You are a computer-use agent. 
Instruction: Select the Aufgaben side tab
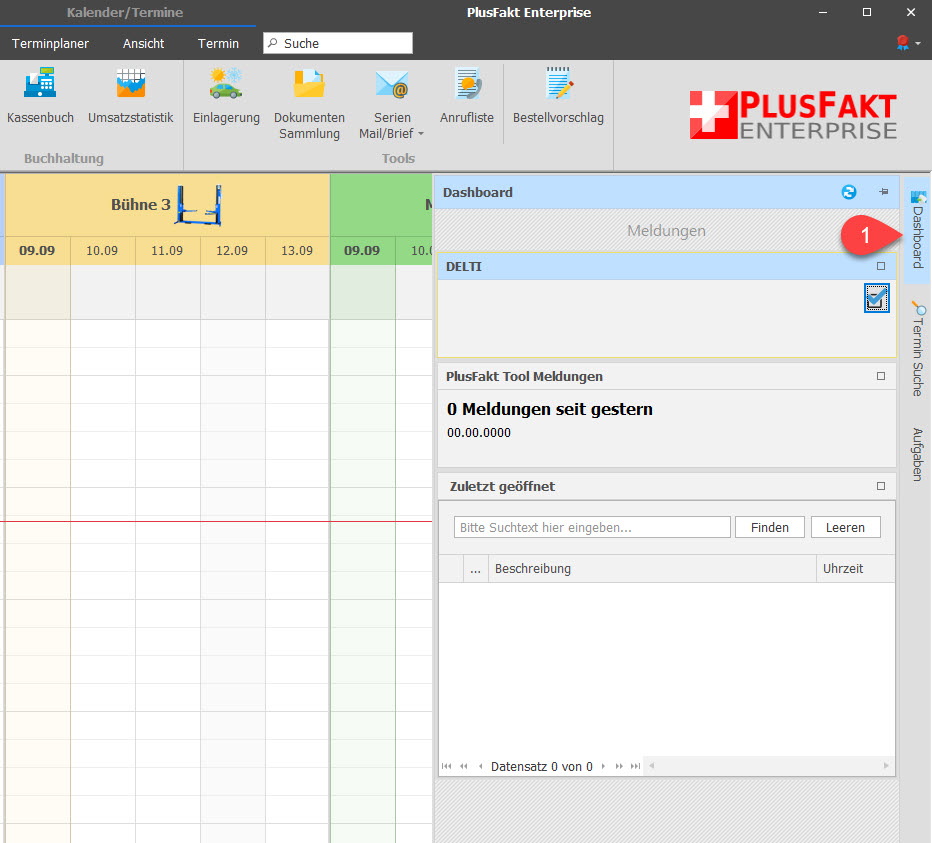click(918, 455)
